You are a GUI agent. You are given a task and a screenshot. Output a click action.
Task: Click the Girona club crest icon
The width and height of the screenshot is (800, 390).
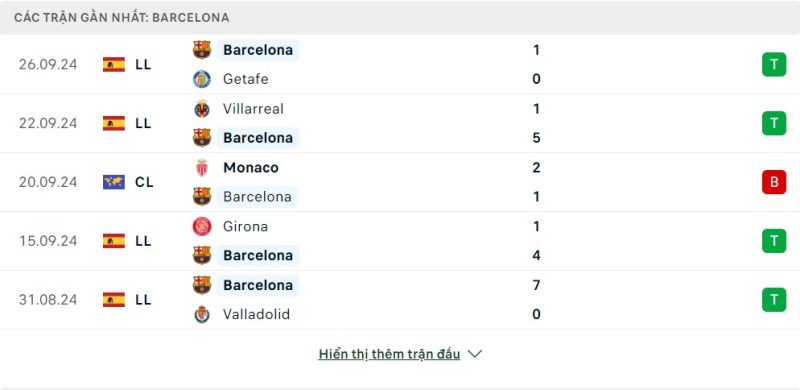(x=202, y=226)
